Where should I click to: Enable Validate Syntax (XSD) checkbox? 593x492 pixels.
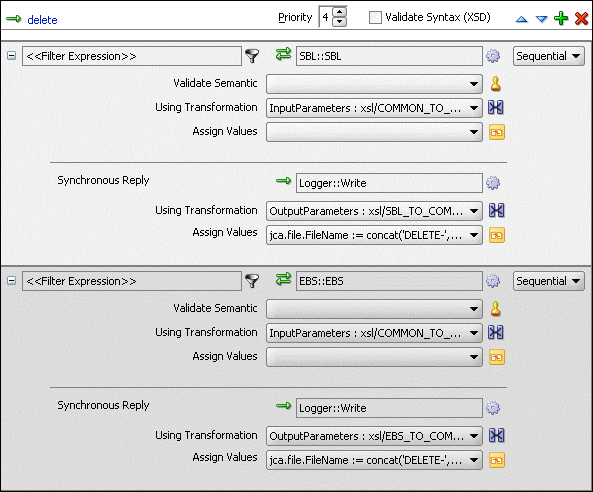coord(375,17)
